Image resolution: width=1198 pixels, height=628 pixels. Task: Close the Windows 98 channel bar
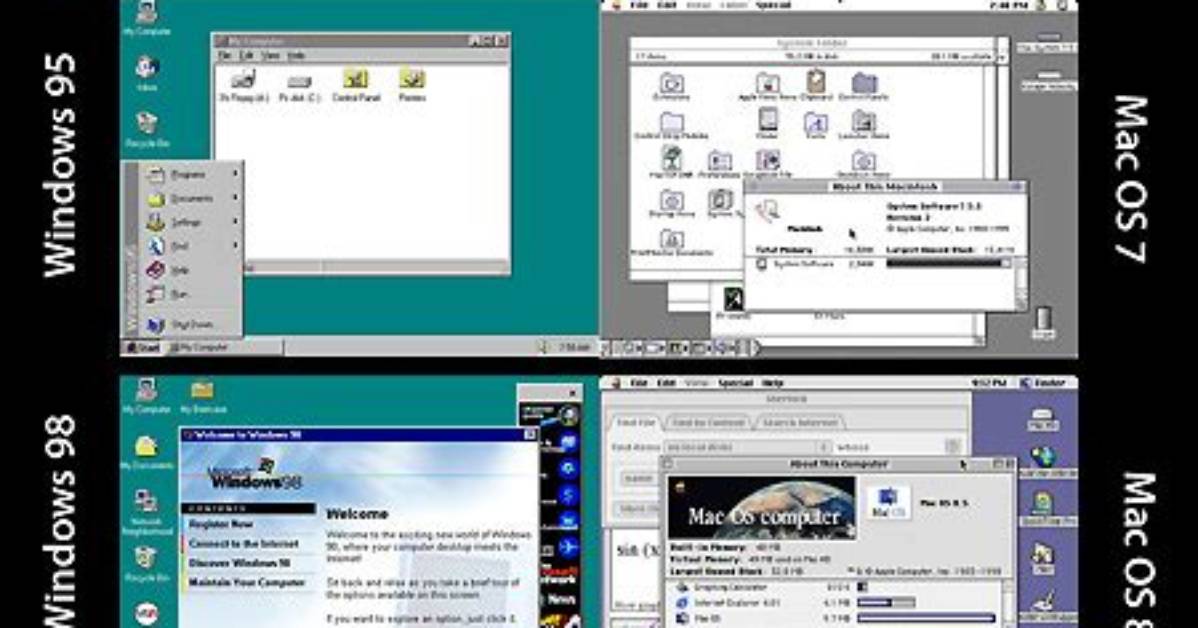pyautogui.click(x=573, y=393)
